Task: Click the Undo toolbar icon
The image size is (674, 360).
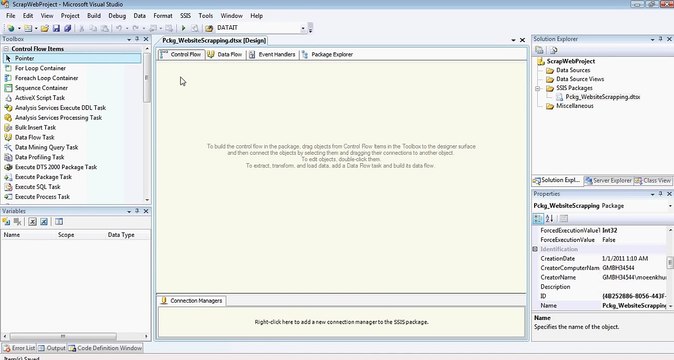Action: pos(119,28)
